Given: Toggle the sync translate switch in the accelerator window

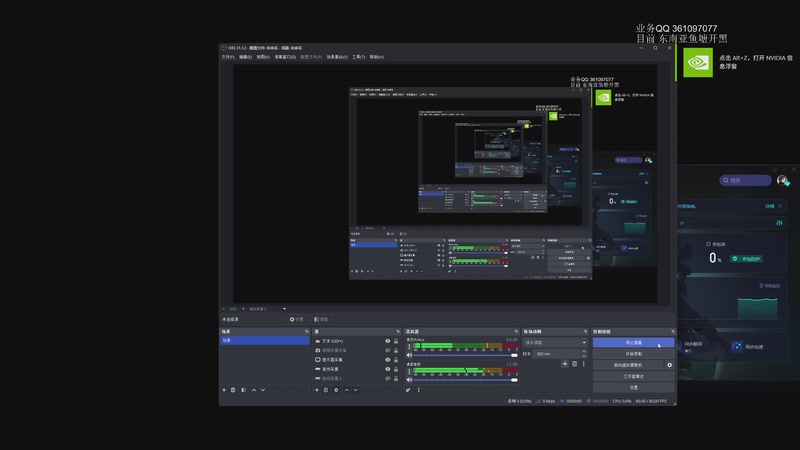Looking at the screenshot, I should pos(689,351).
